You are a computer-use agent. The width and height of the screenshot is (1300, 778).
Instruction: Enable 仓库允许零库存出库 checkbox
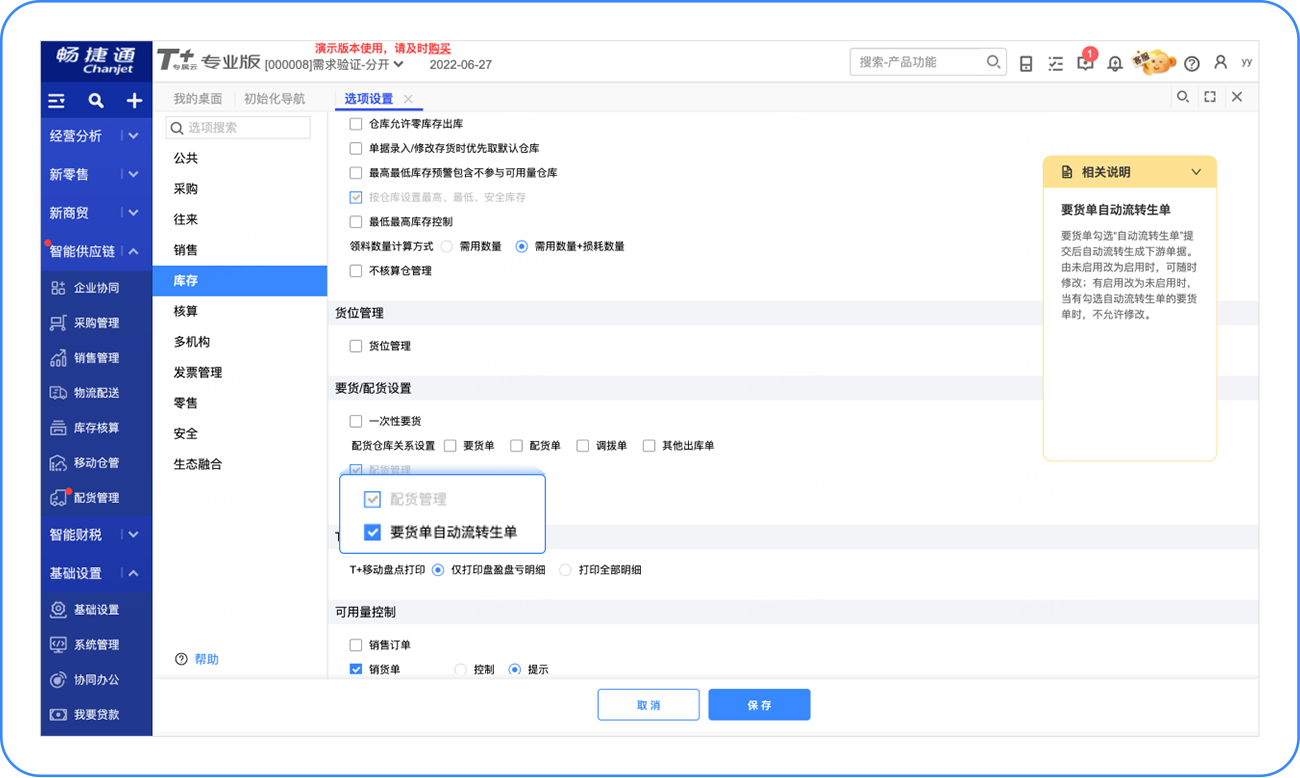tap(356, 124)
